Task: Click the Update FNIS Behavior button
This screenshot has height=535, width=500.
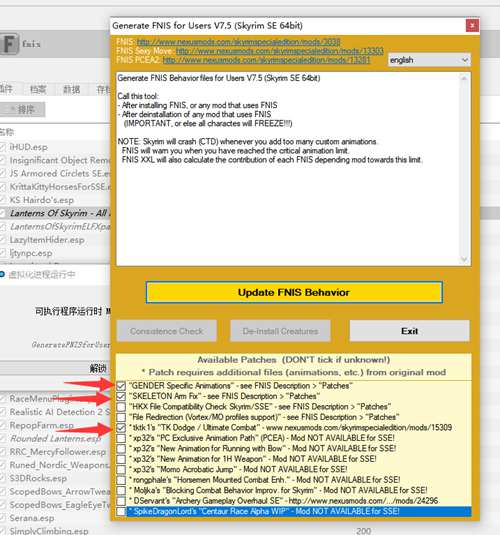Action: click(x=294, y=292)
